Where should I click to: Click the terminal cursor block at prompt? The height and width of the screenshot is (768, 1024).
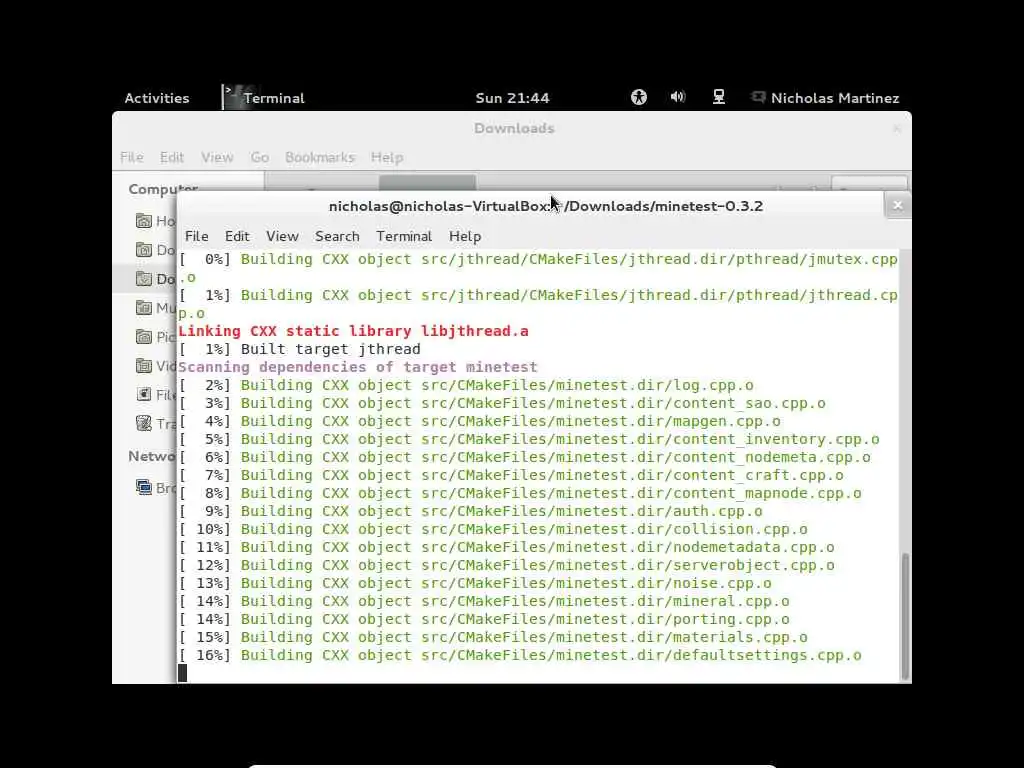point(183,673)
